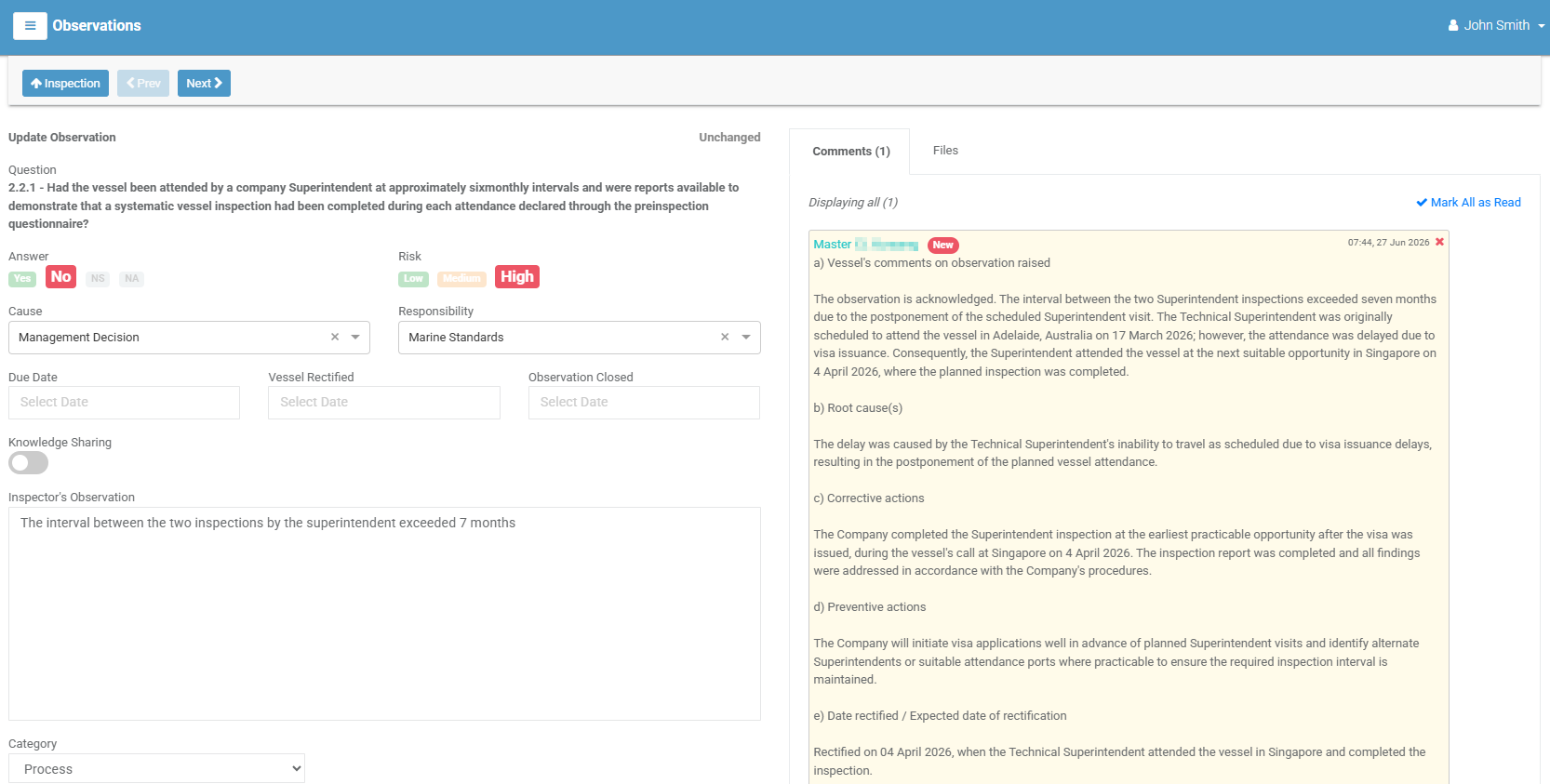The width and height of the screenshot is (1550, 784).
Task: Click the John Smith user icon
Action: (x=1452, y=25)
